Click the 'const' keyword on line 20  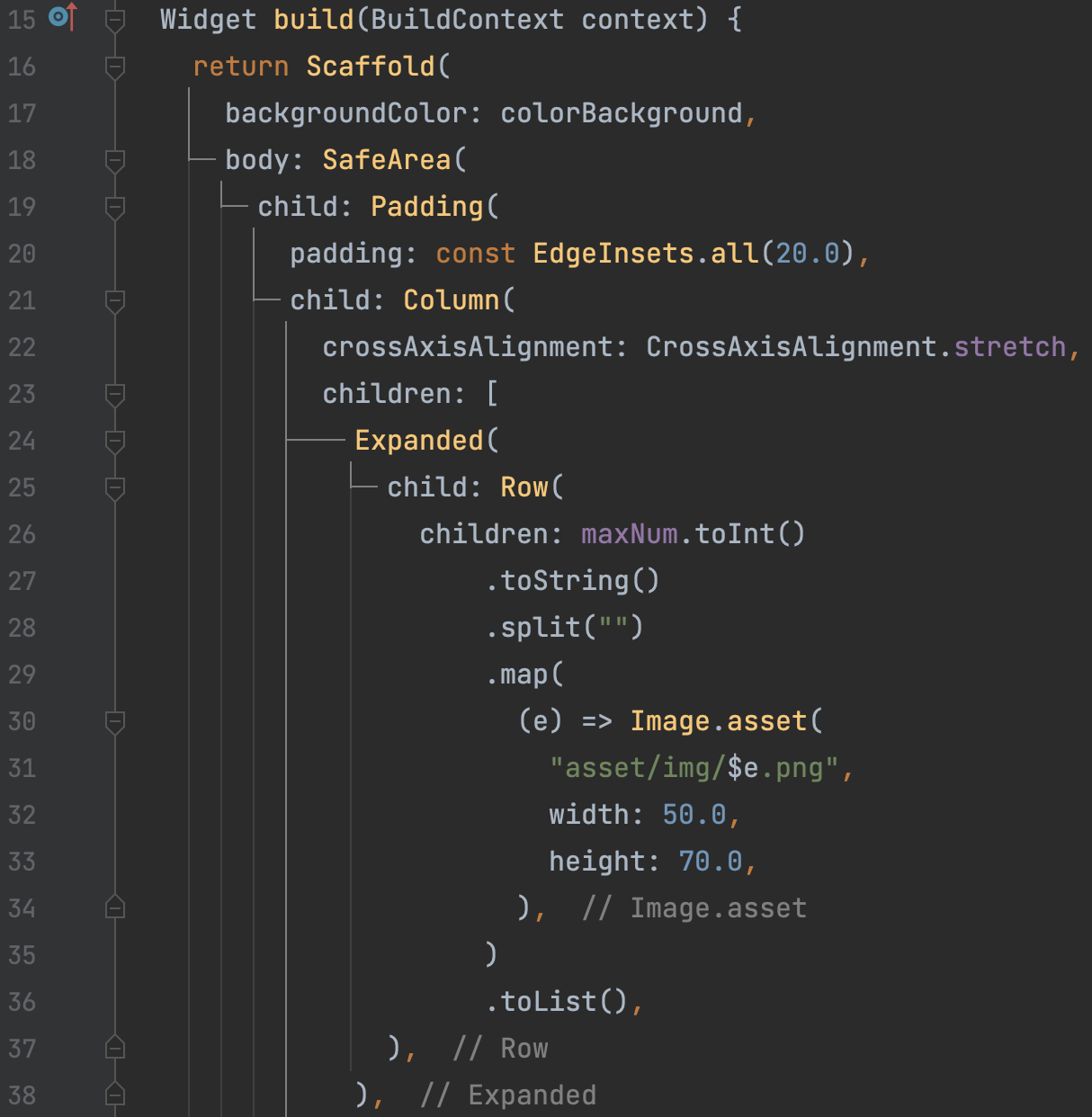476,254
